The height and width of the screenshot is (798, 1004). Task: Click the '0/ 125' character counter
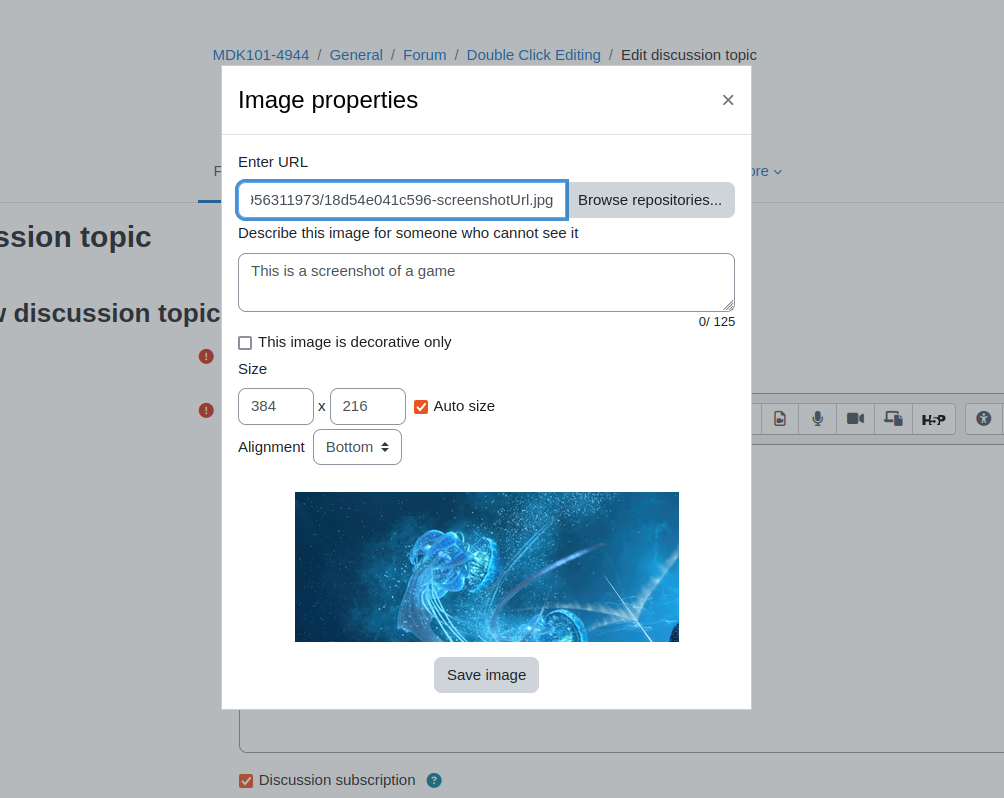click(717, 322)
